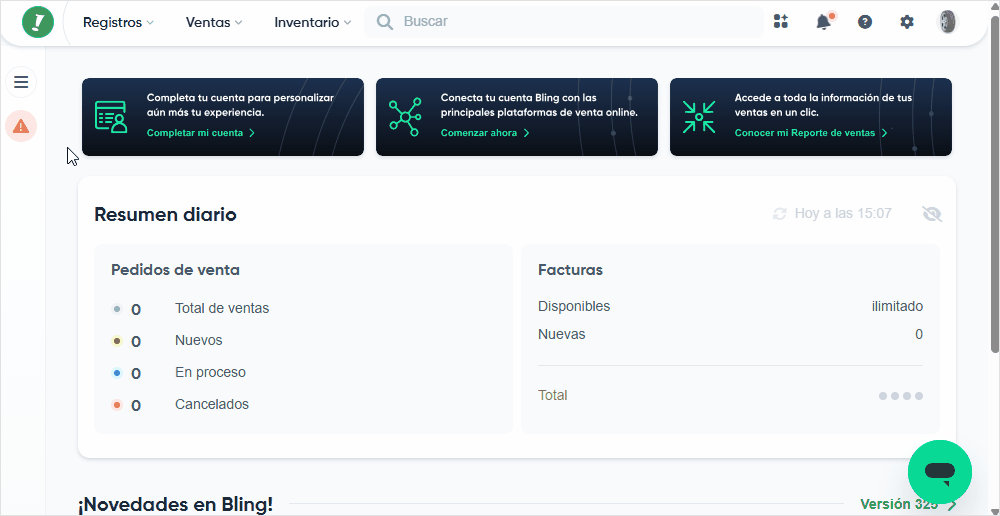This screenshot has width=1000, height=516.
Task: Open the Inventario menu
Action: tap(312, 22)
